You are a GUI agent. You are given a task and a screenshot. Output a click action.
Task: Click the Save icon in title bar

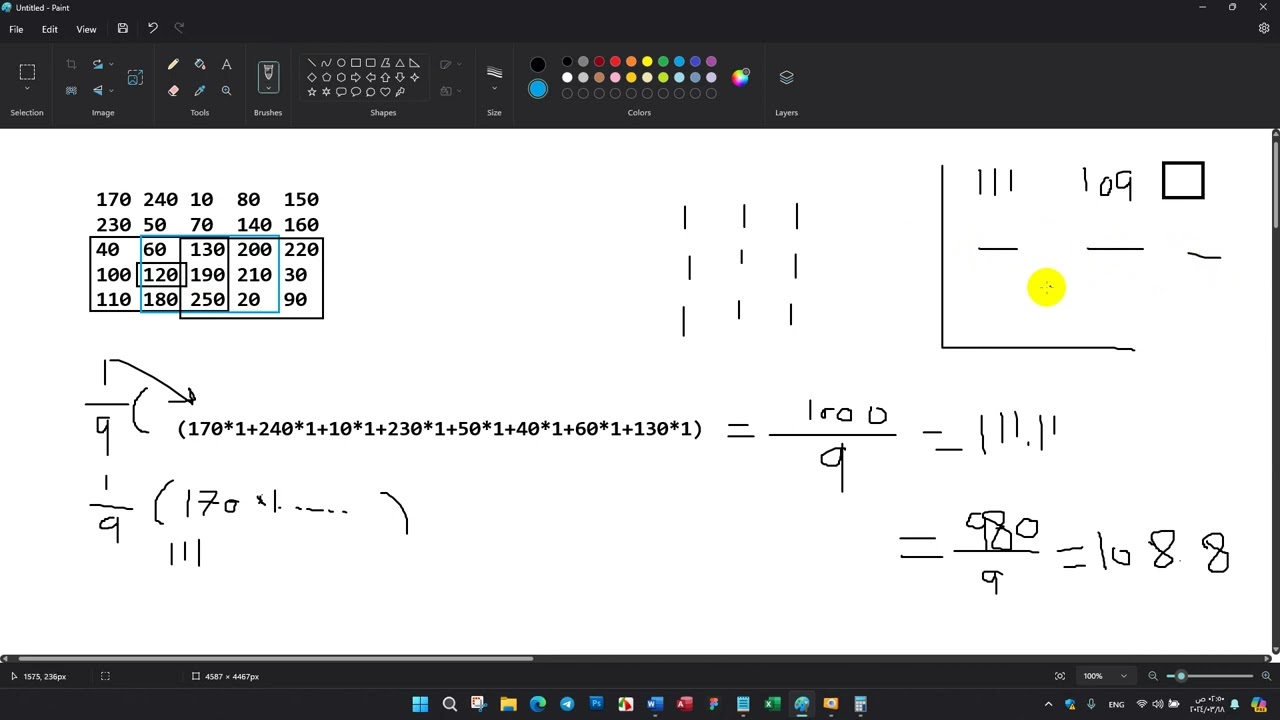(x=122, y=29)
